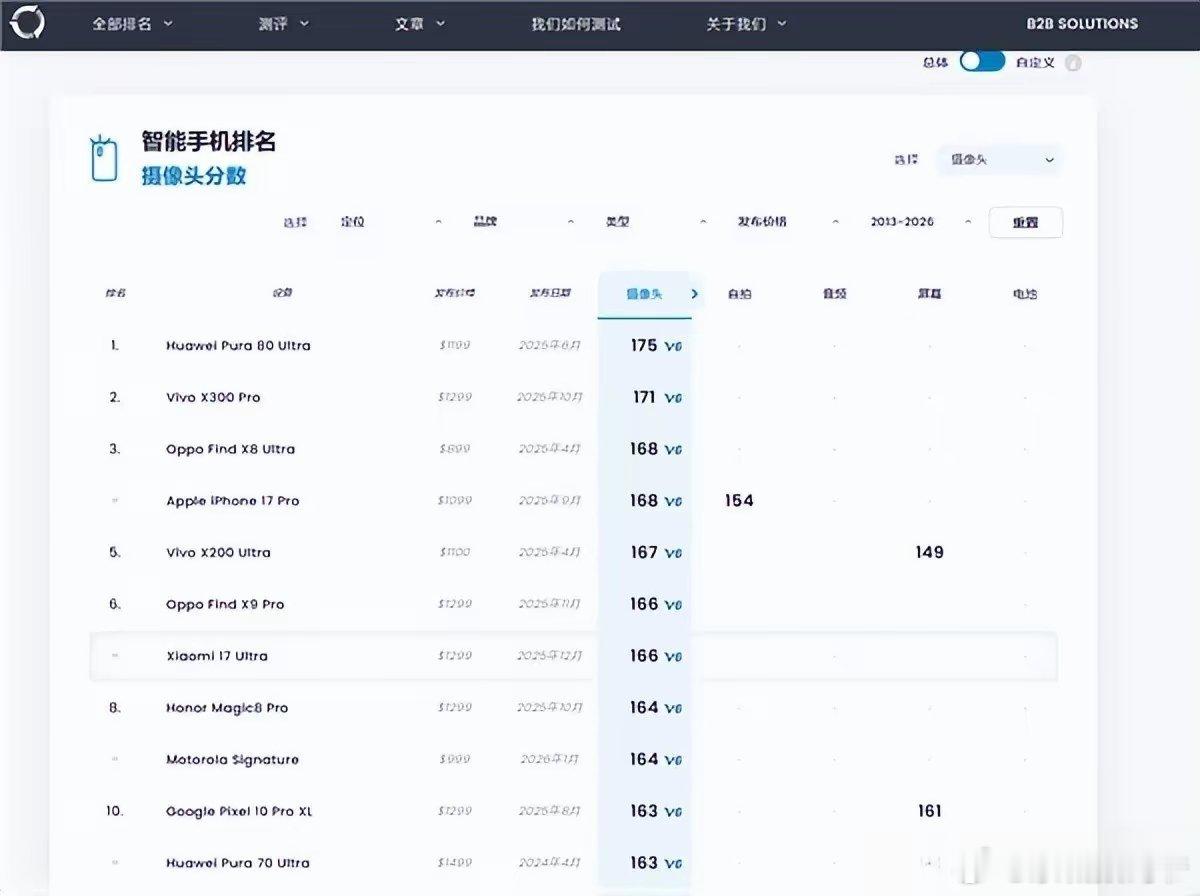Screen dimensions: 1200x896
Task: Click the info icon next to 自定义
Action: click(1072, 62)
